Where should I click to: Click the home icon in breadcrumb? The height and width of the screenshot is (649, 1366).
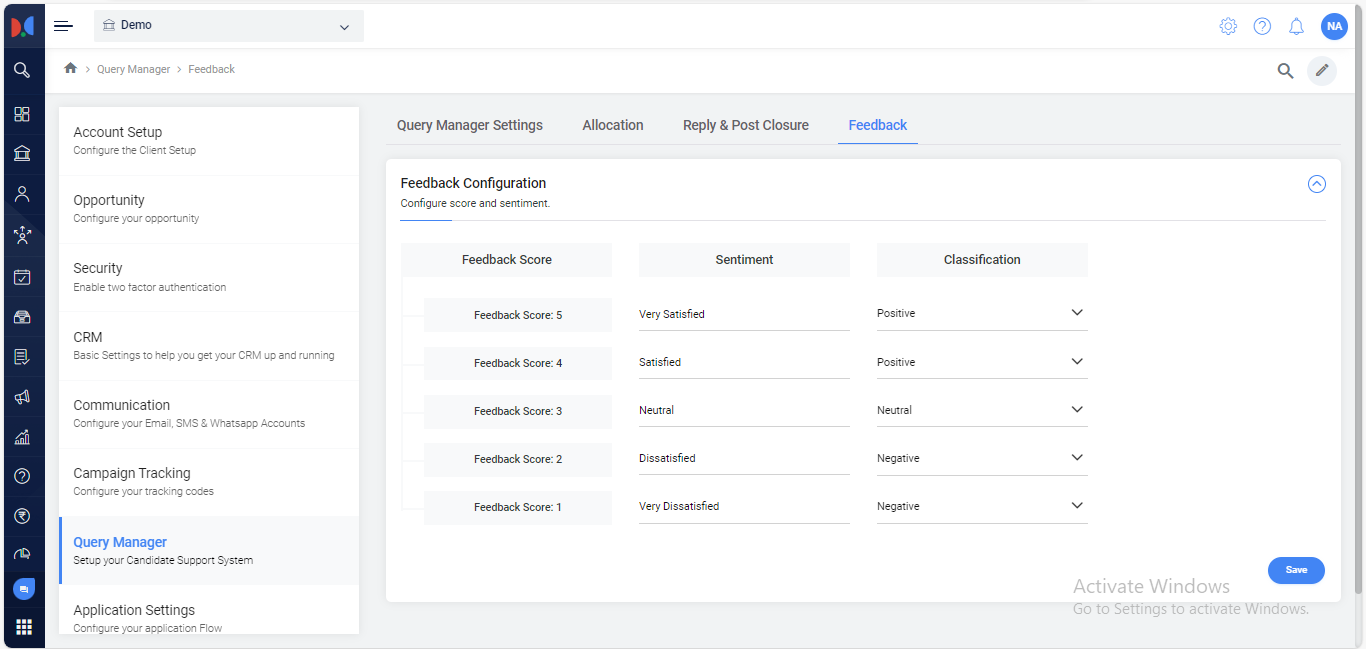pyautogui.click(x=70, y=69)
